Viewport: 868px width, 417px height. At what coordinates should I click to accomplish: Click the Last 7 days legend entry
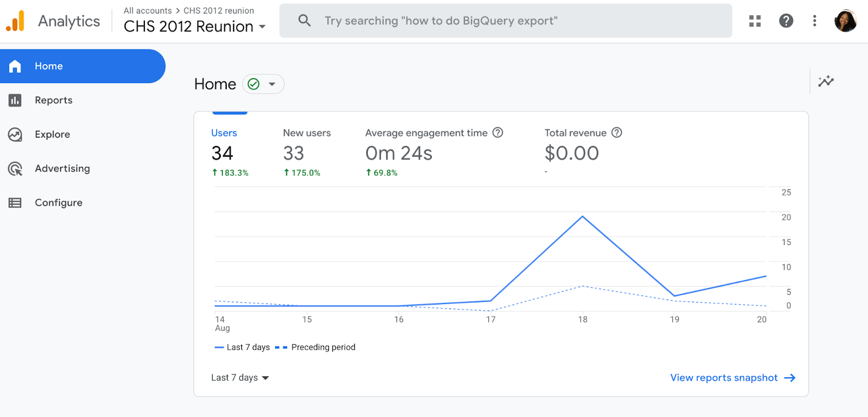point(242,347)
